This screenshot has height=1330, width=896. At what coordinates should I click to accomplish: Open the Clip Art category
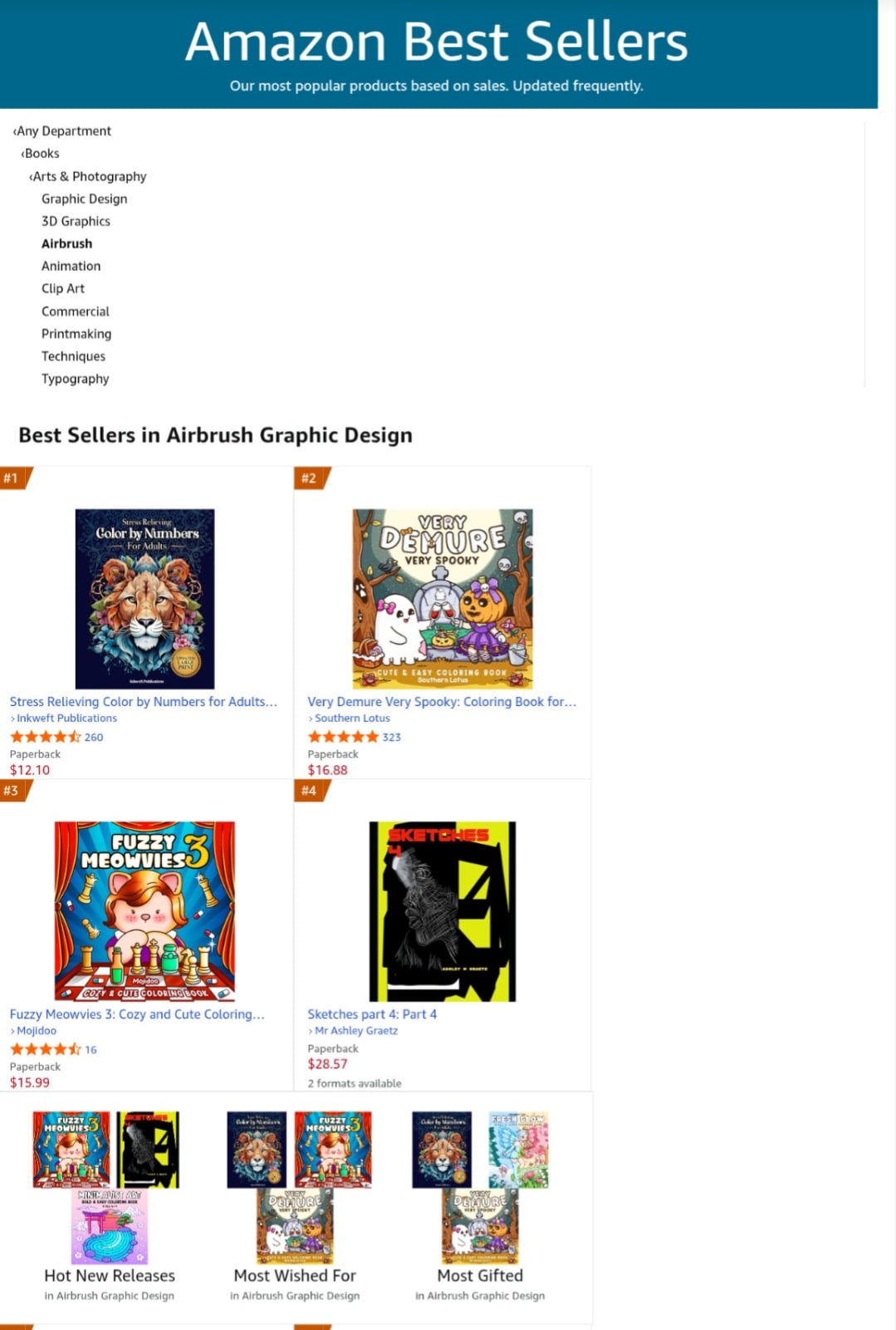pyautogui.click(x=63, y=288)
